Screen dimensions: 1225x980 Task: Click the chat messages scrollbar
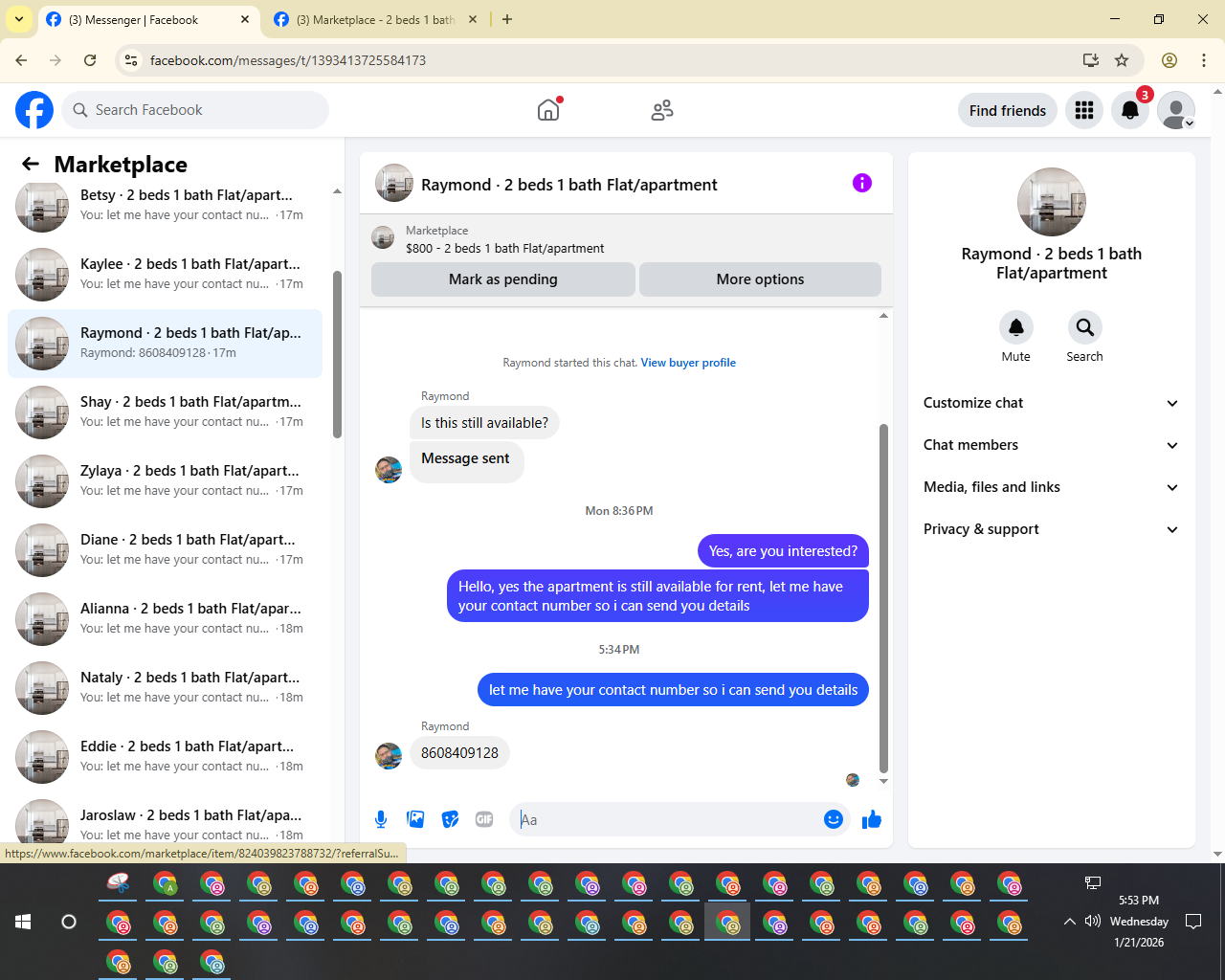point(883,598)
